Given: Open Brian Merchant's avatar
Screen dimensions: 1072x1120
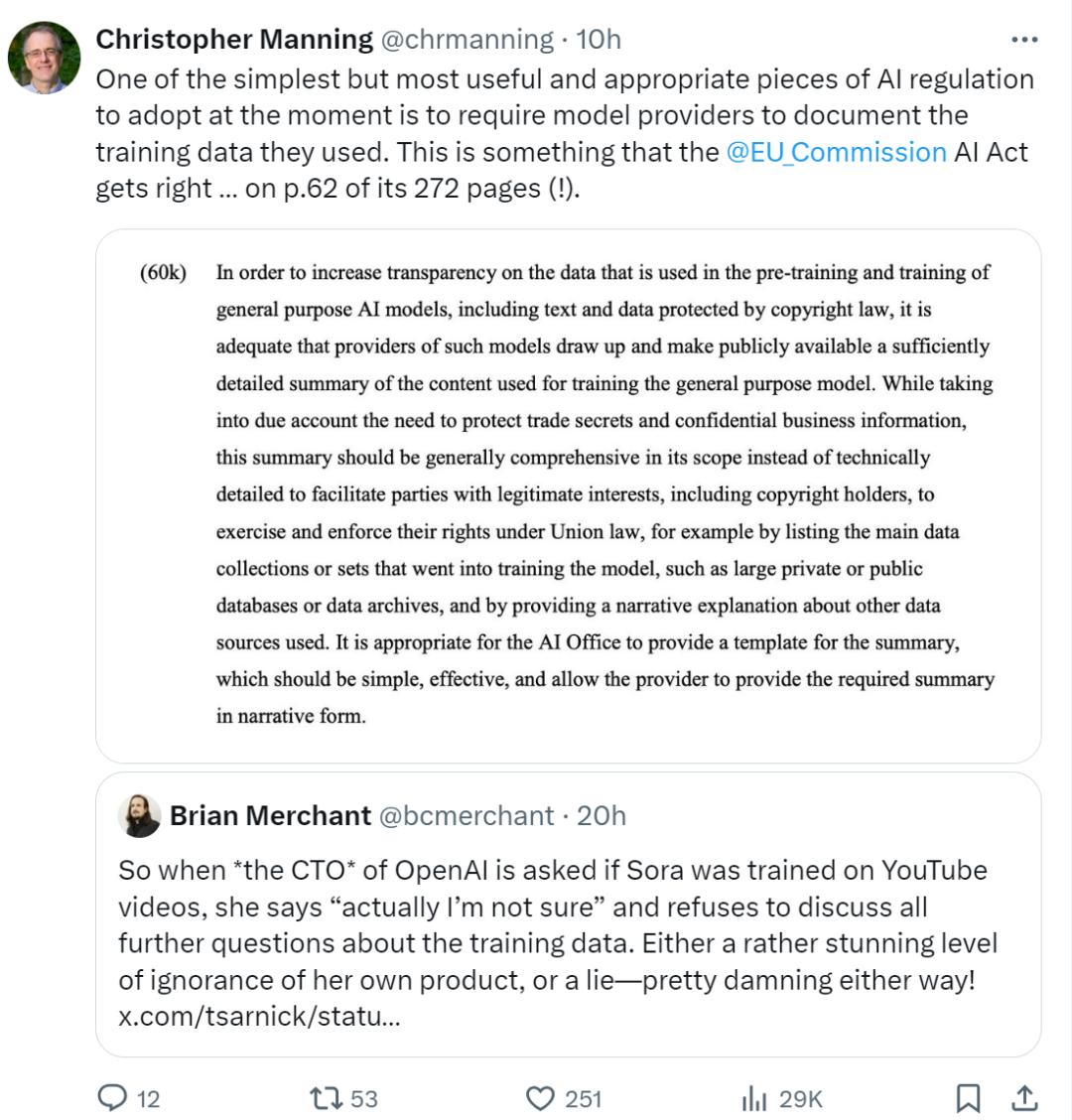Looking at the screenshot, I should [139, 816].
